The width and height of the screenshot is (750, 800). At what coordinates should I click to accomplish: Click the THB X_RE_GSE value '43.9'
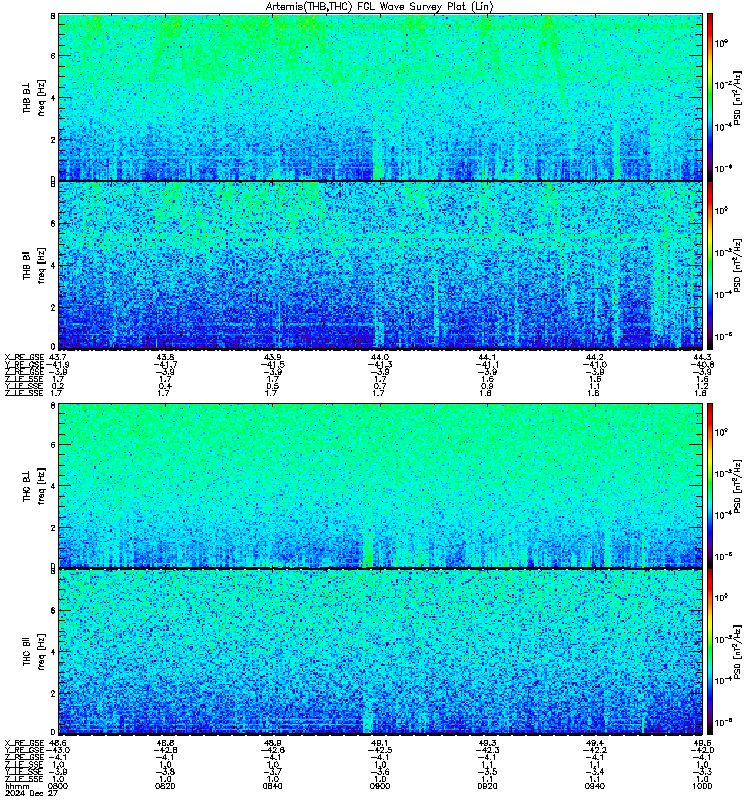pyautogui.click(x=272, y=358)
